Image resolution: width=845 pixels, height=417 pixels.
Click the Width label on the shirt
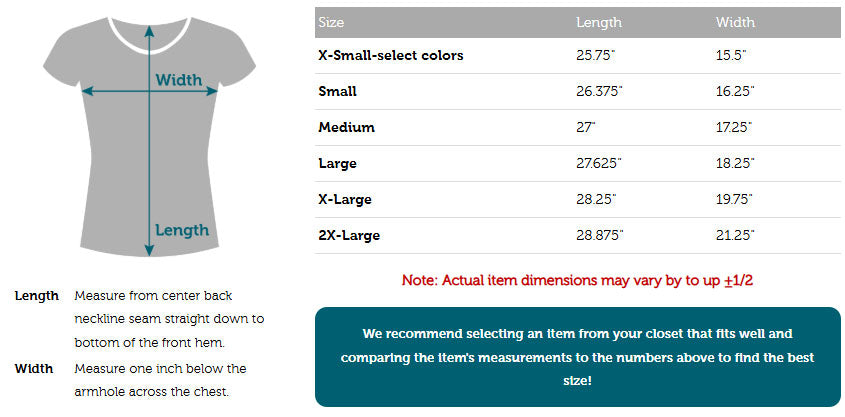coord(179,80)
